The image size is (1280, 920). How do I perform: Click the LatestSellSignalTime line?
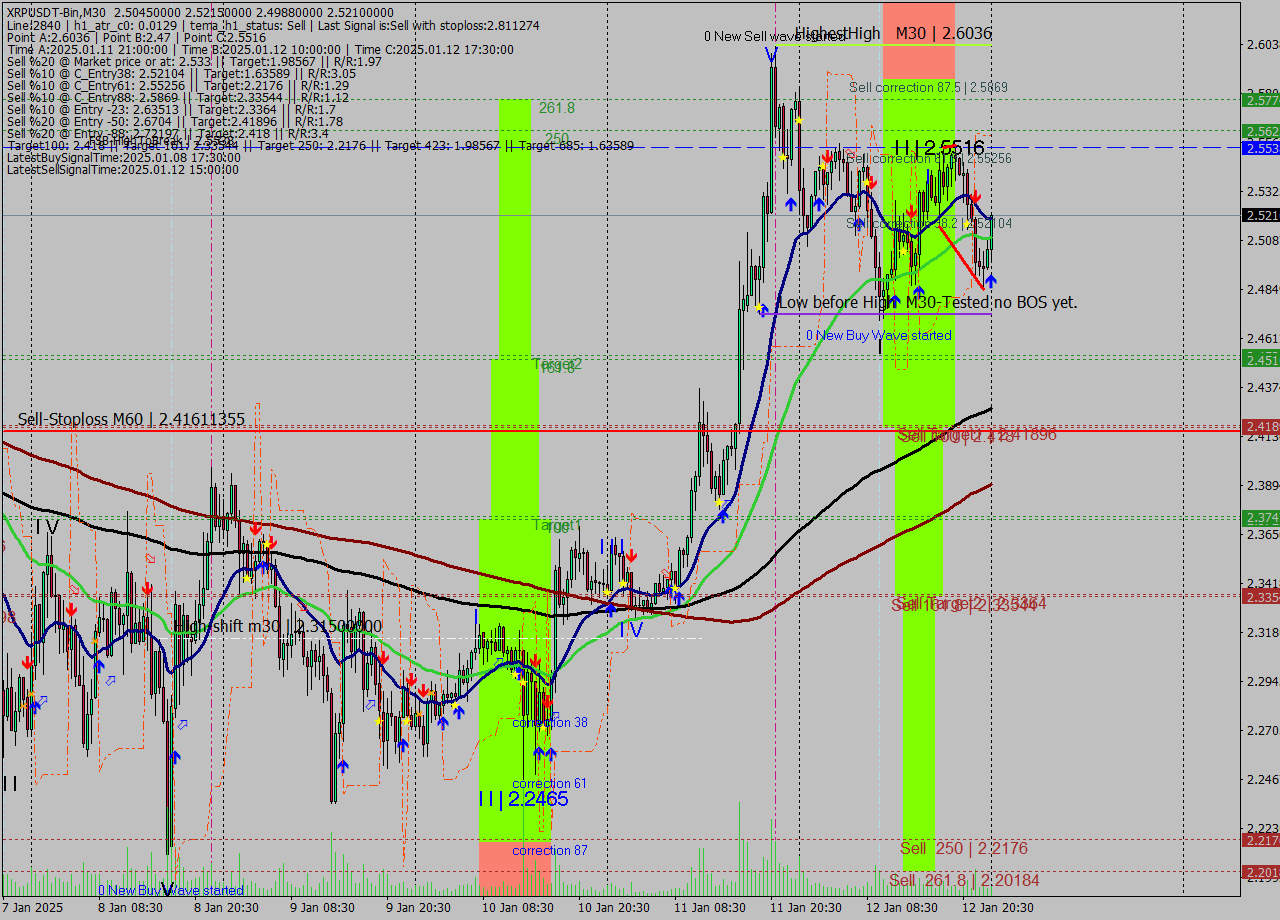(x=123, y=170)
